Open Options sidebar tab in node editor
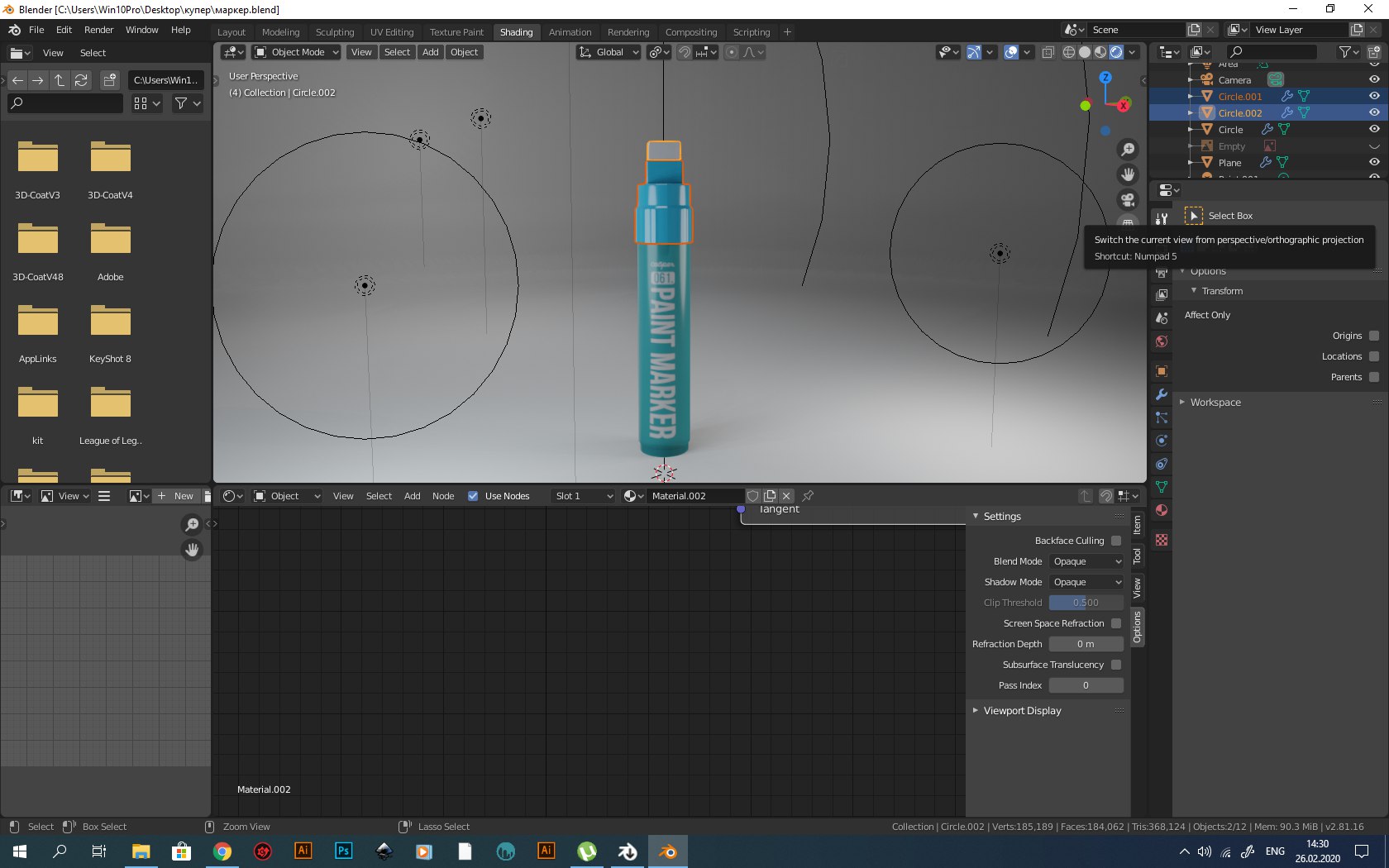The image size is (1389, 868). click(x=1138, y=627)
